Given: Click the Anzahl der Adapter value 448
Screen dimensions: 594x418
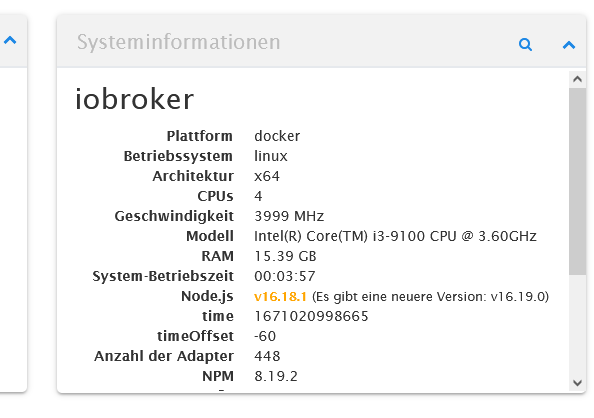Looking at the screenshot, I should tap(267, 356).
